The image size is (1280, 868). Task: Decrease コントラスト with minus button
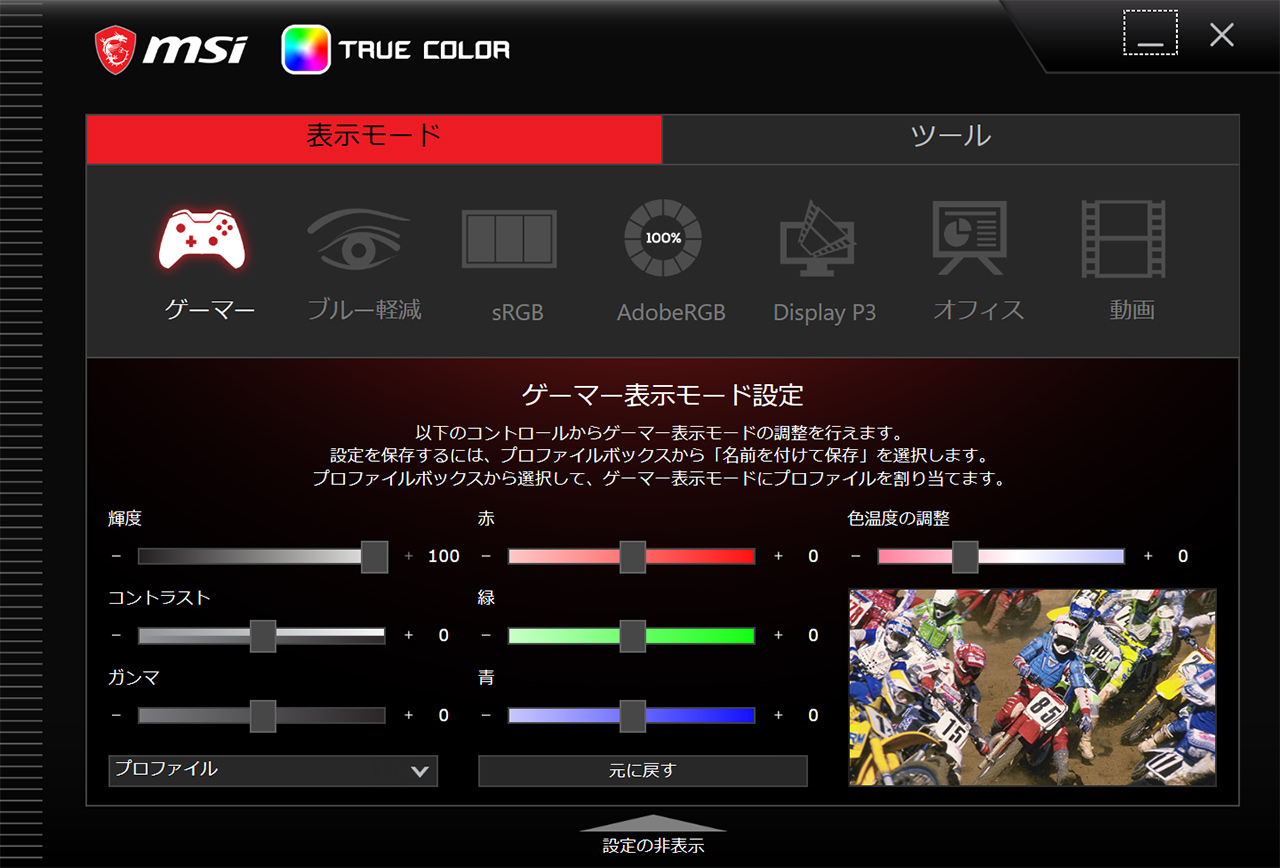[x=117, y=635]
